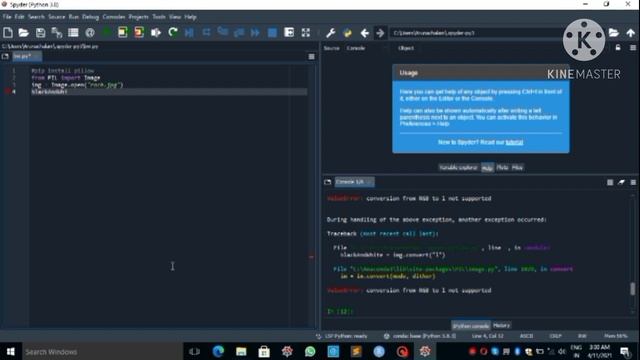Click the step over debug icon
Screen dimensions: 640x360
(206, 32)
